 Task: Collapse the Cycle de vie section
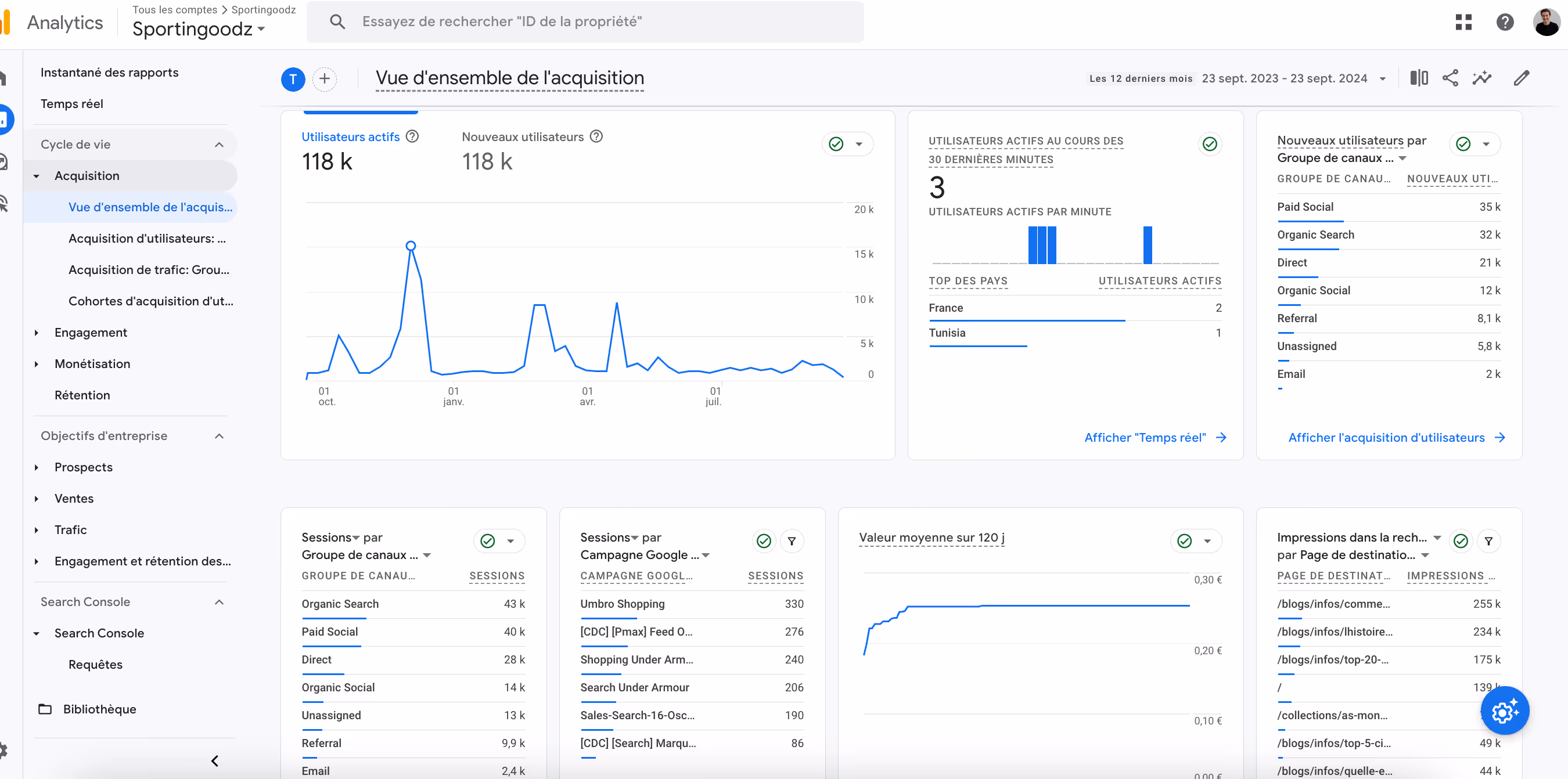tap(219, 145)
